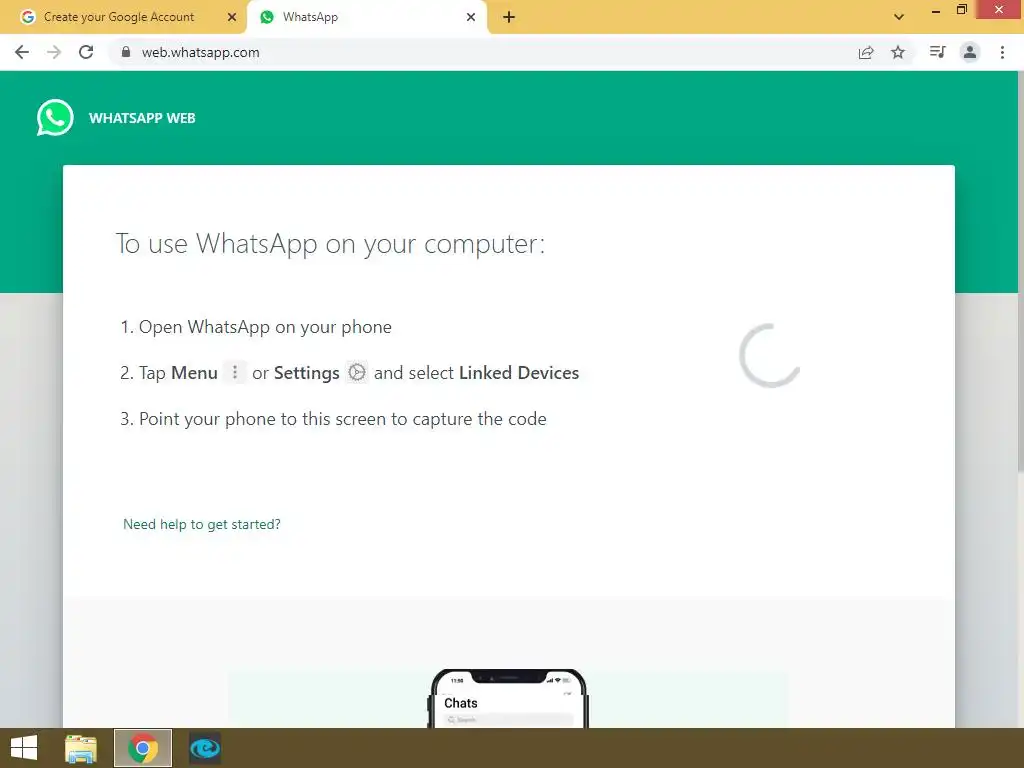Reload the WhatsApp Web page
This screenshot has width=1024, height=768.
86,52
